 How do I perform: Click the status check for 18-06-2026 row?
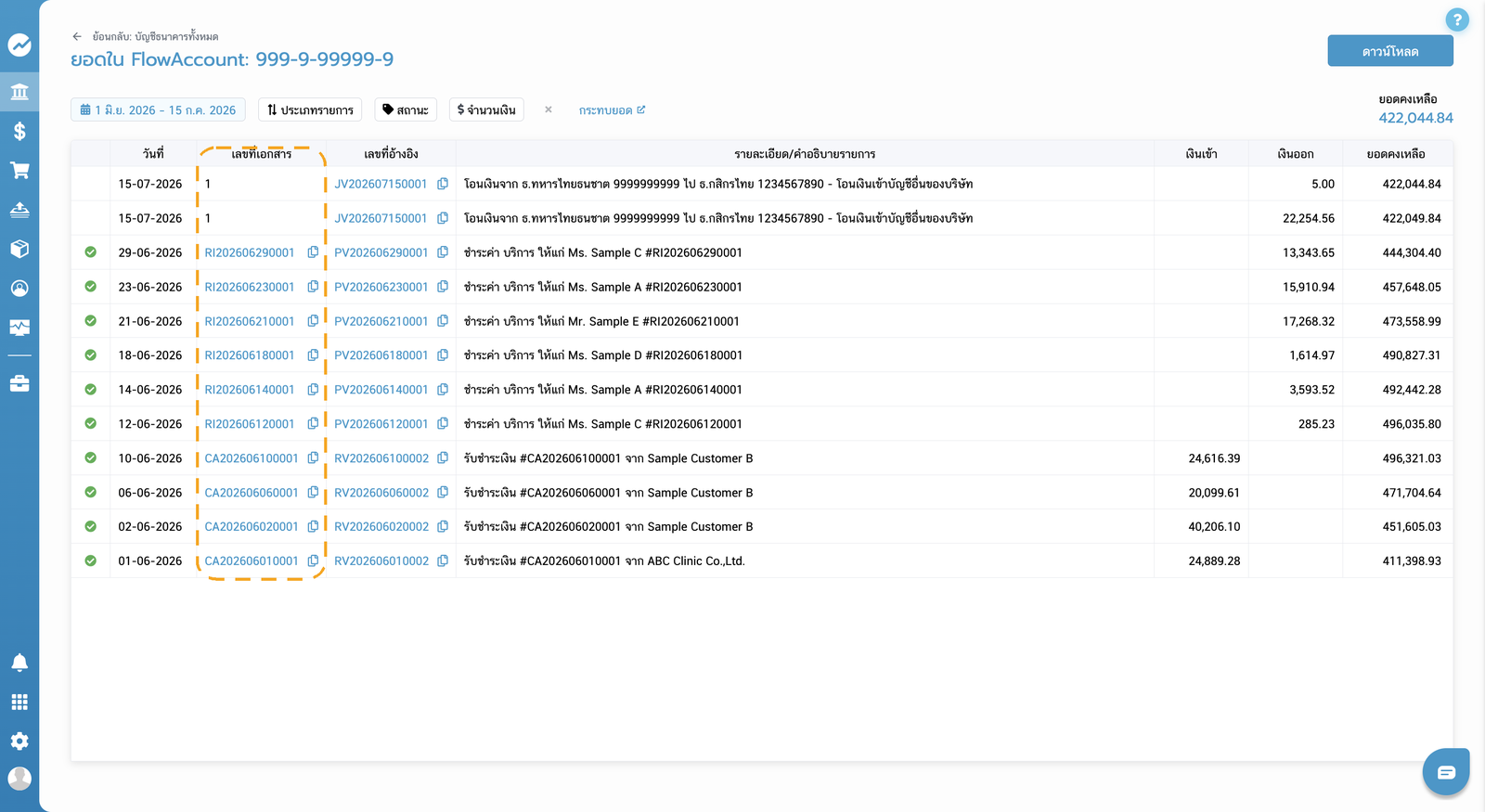tap(90, 355)
